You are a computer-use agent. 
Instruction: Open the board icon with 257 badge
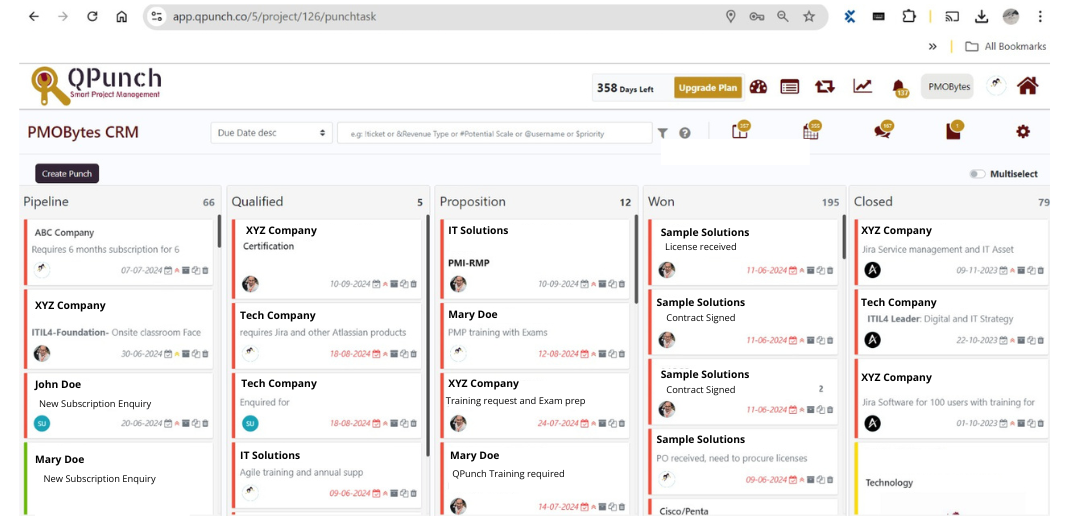tap(740, 130)
